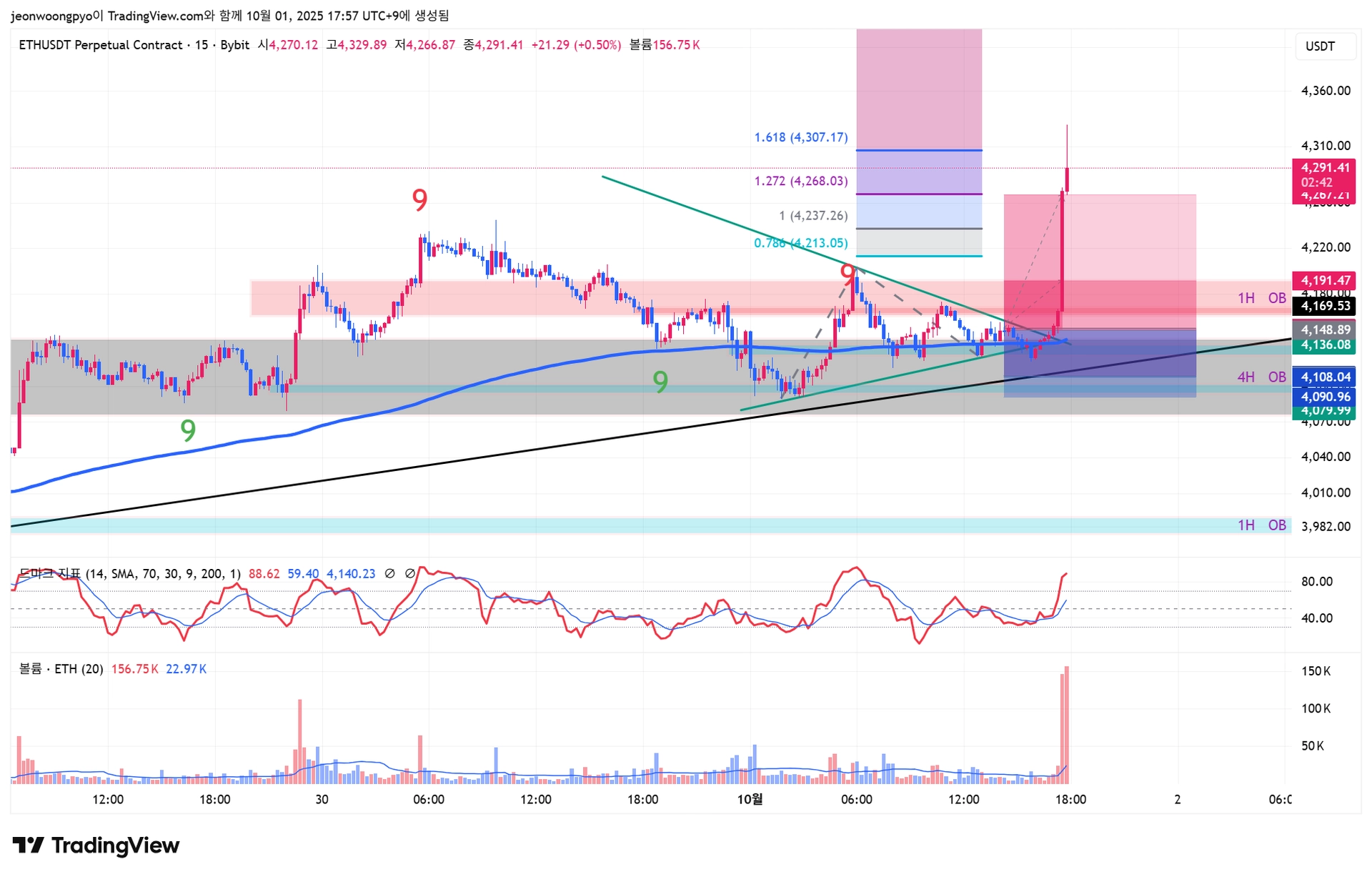1372x877 pixels.
Task: Click the ETHUSDT Perpetual Contract symbol title
Action: [x=100, y=45]
